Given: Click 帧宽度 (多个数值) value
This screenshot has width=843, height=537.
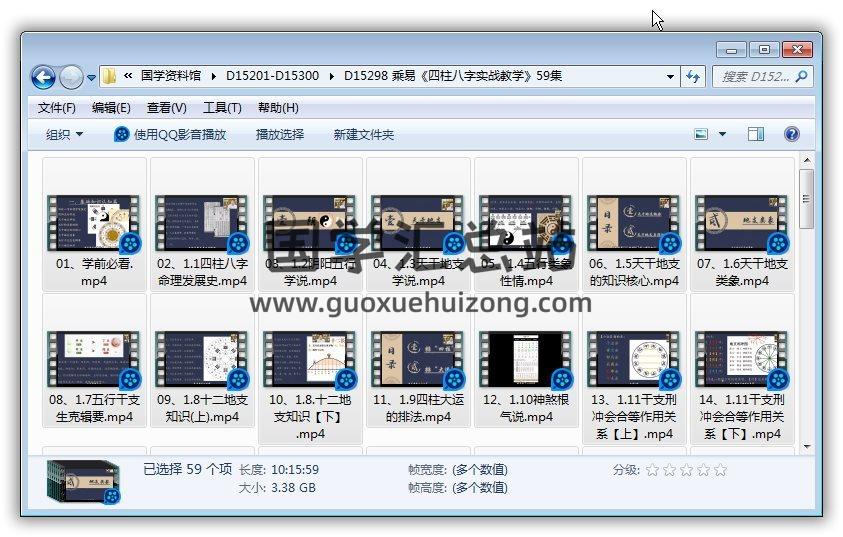Looking at the screenshot, I should click(x=480, y=470).
